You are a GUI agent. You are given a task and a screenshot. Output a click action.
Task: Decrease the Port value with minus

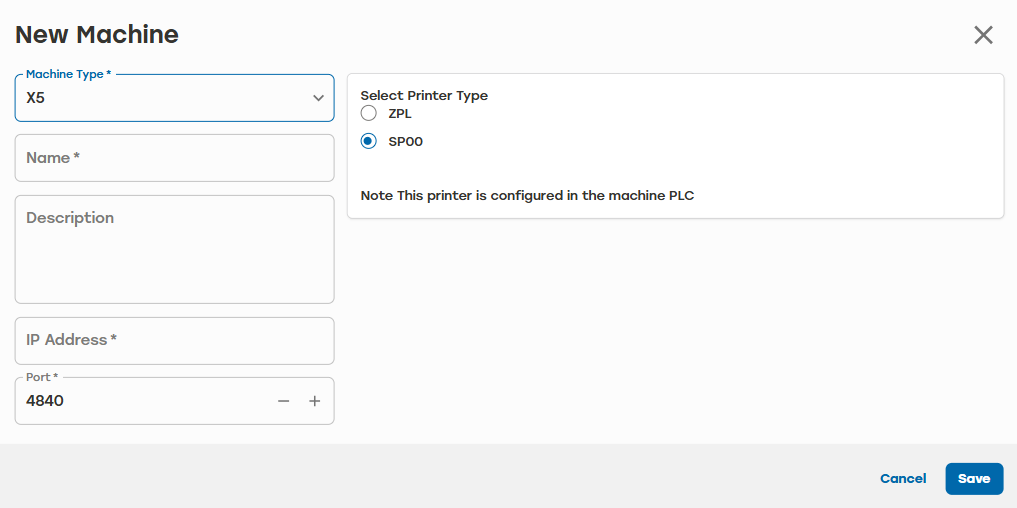point(283,401)
